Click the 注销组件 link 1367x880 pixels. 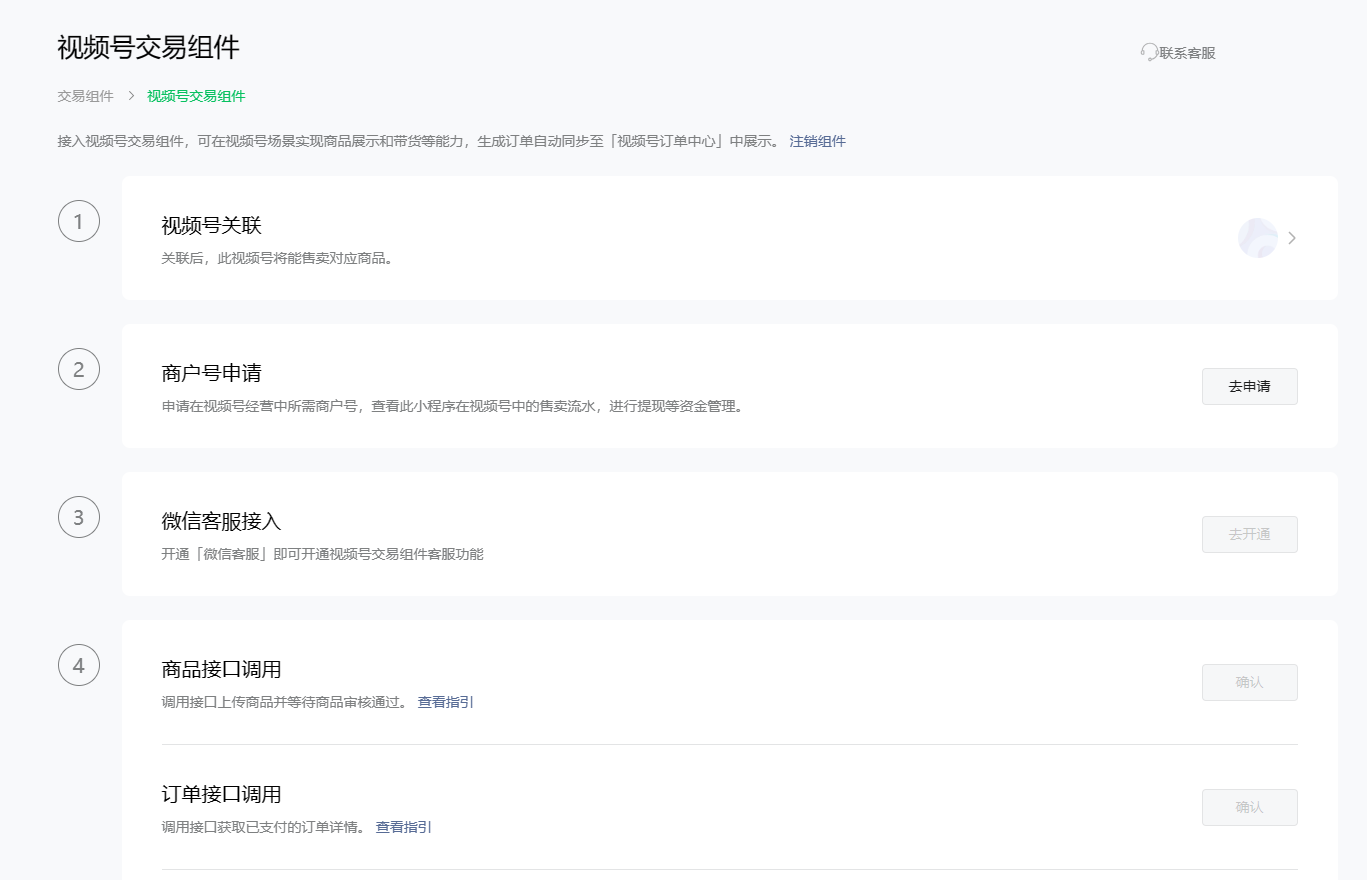point(817,141)
